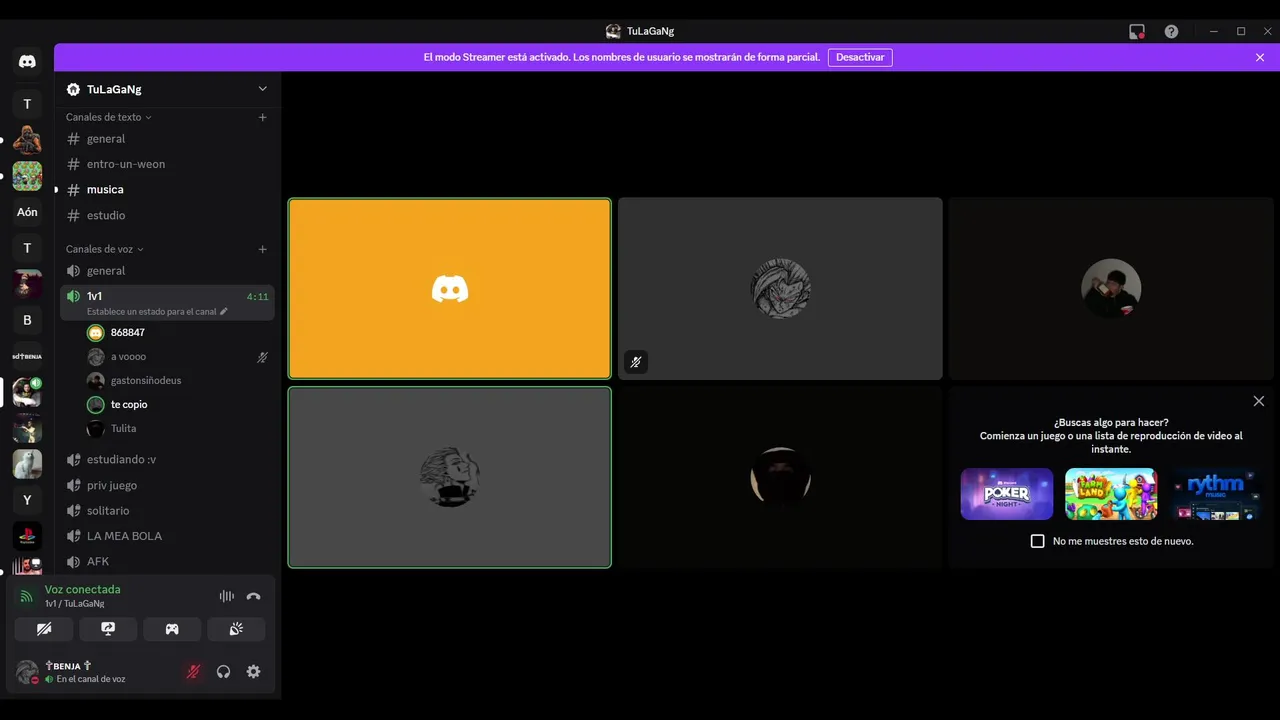Focus the orange Discord logo video tile
The height and width of the screenshot is (720, 1280).
[x=450, y=289]
